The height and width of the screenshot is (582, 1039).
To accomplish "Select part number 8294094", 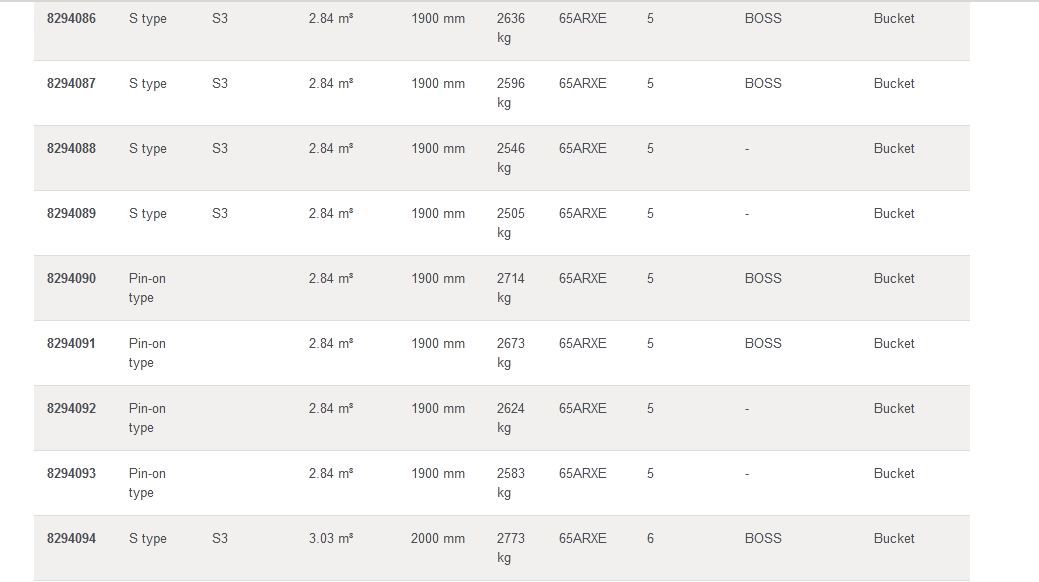I will pos(71,538).
